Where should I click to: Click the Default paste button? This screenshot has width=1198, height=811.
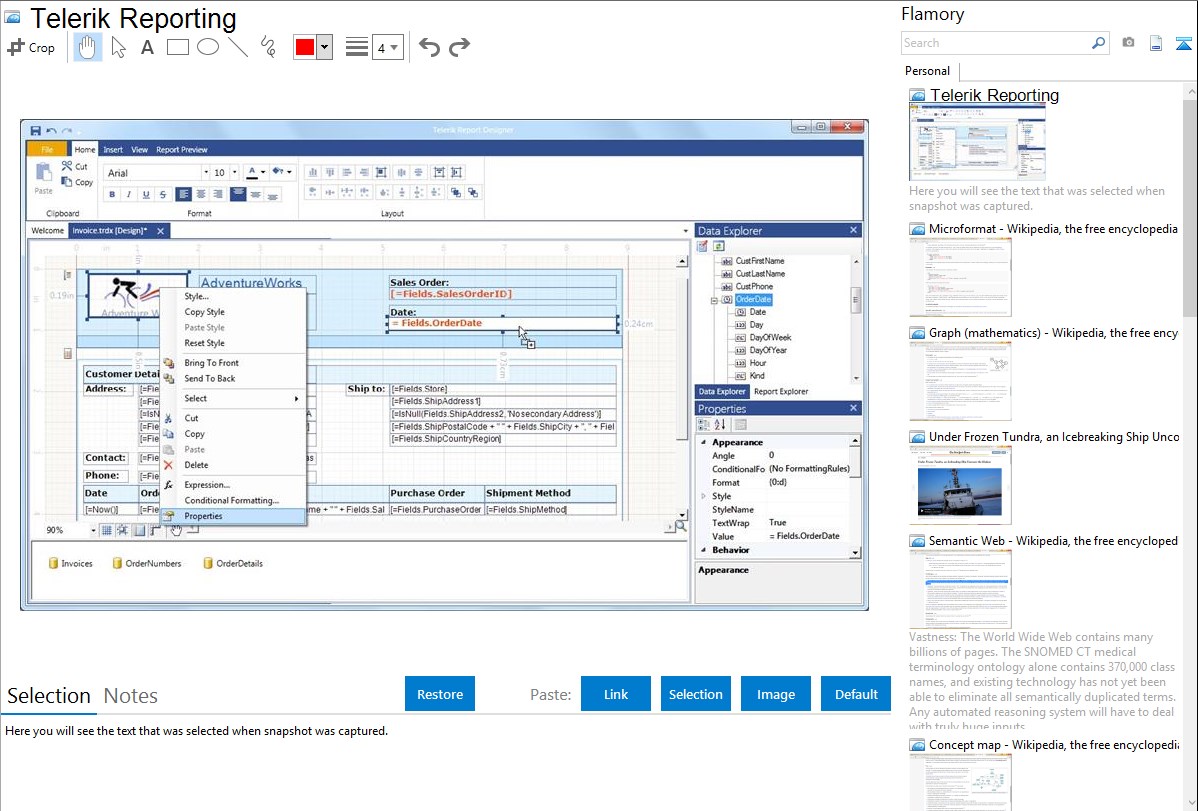click(x=856, y=694)
